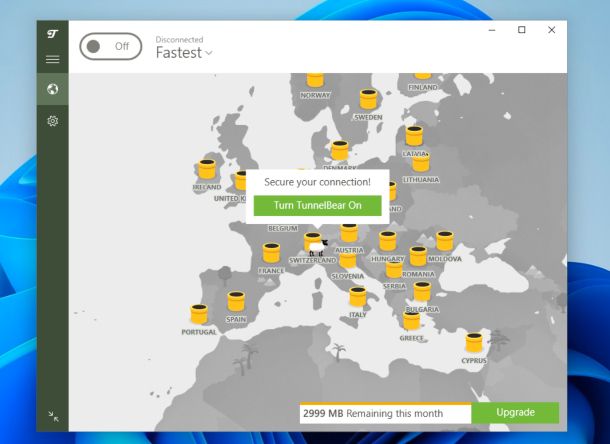Open settings via the gear icon
This screenshot has height=444, width=610.
pyautogui.click(x=53, y=121)
